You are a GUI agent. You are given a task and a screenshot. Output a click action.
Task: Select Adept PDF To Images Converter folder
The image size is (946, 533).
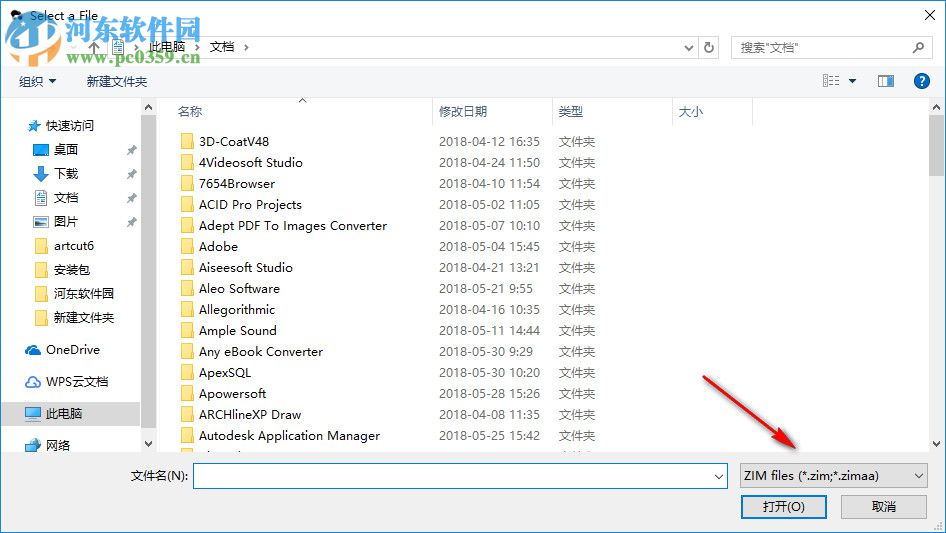293,226
